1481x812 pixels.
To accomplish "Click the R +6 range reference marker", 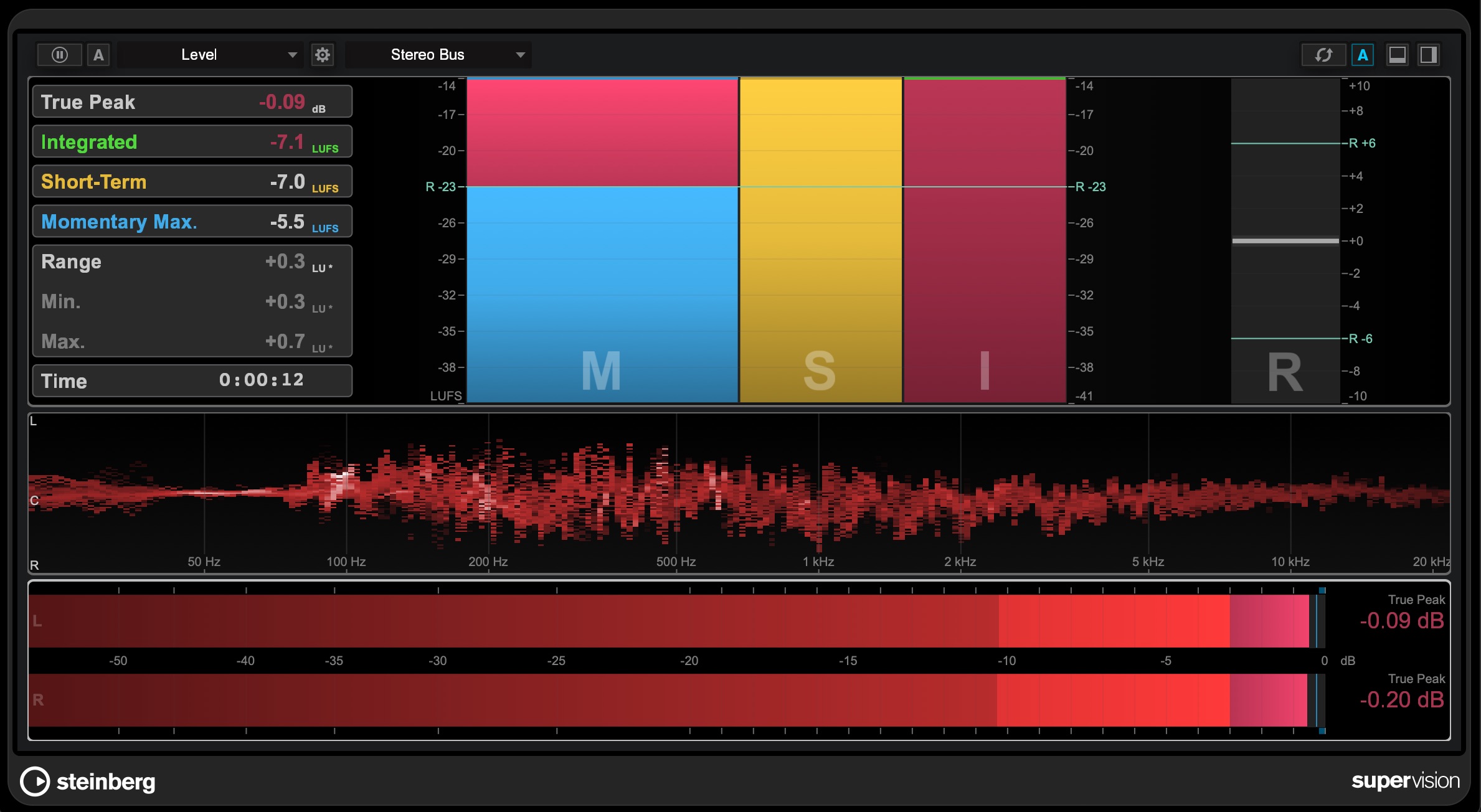I will tap(1362, 143).
